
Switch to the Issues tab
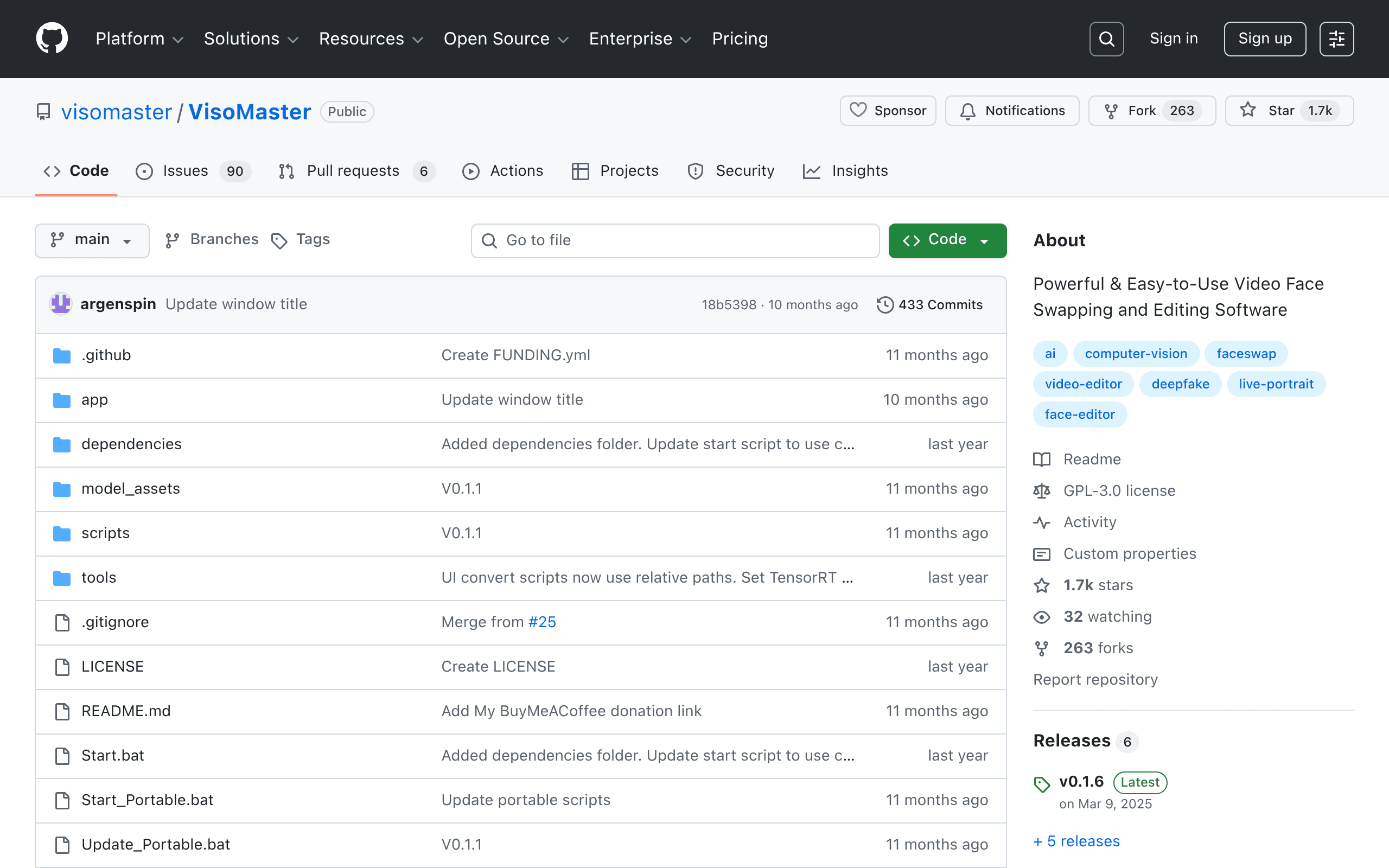tap(192, 171)
